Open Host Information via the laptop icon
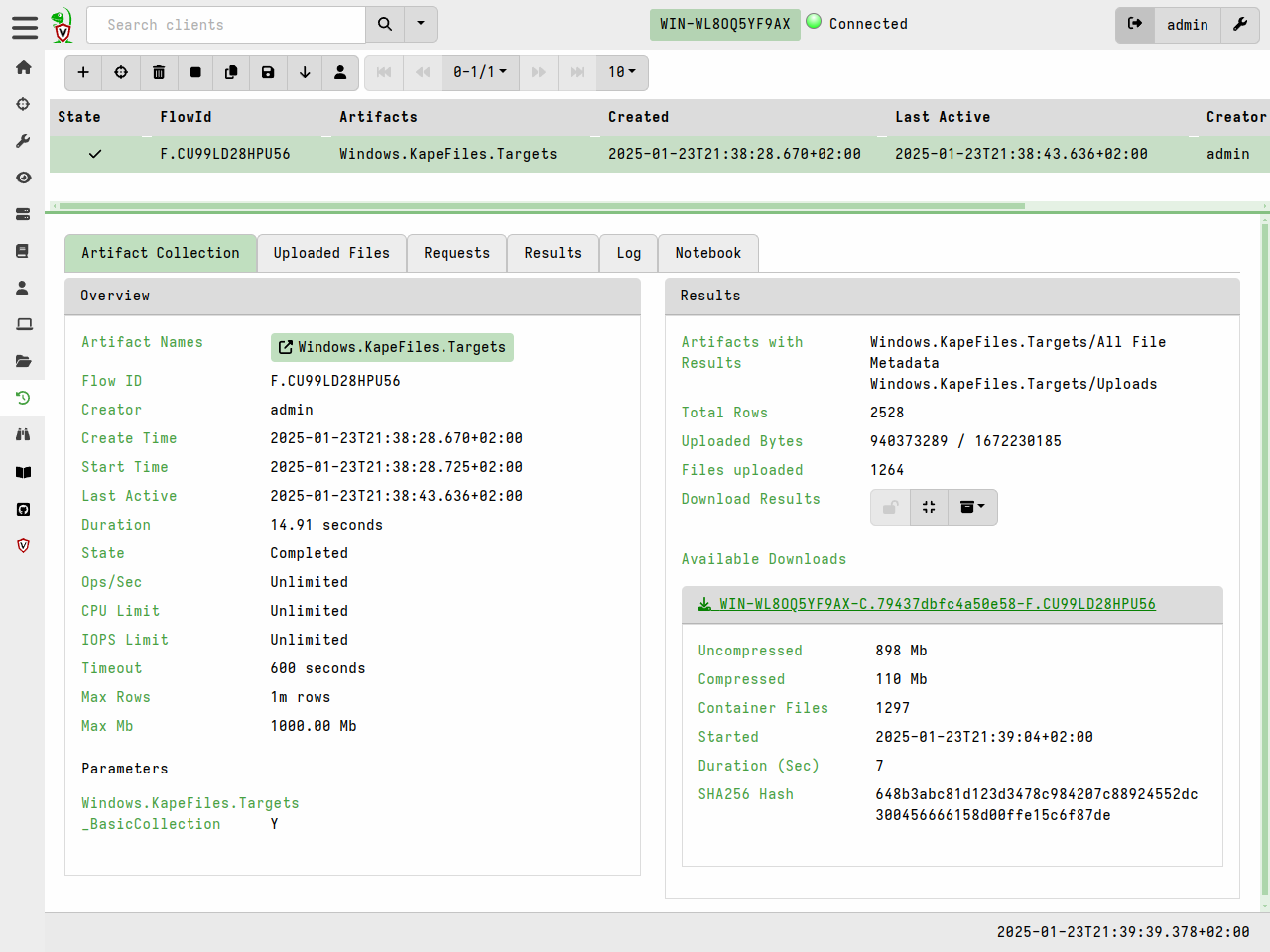This screenshot has height=952, width=1270. [x=23, y=322]
